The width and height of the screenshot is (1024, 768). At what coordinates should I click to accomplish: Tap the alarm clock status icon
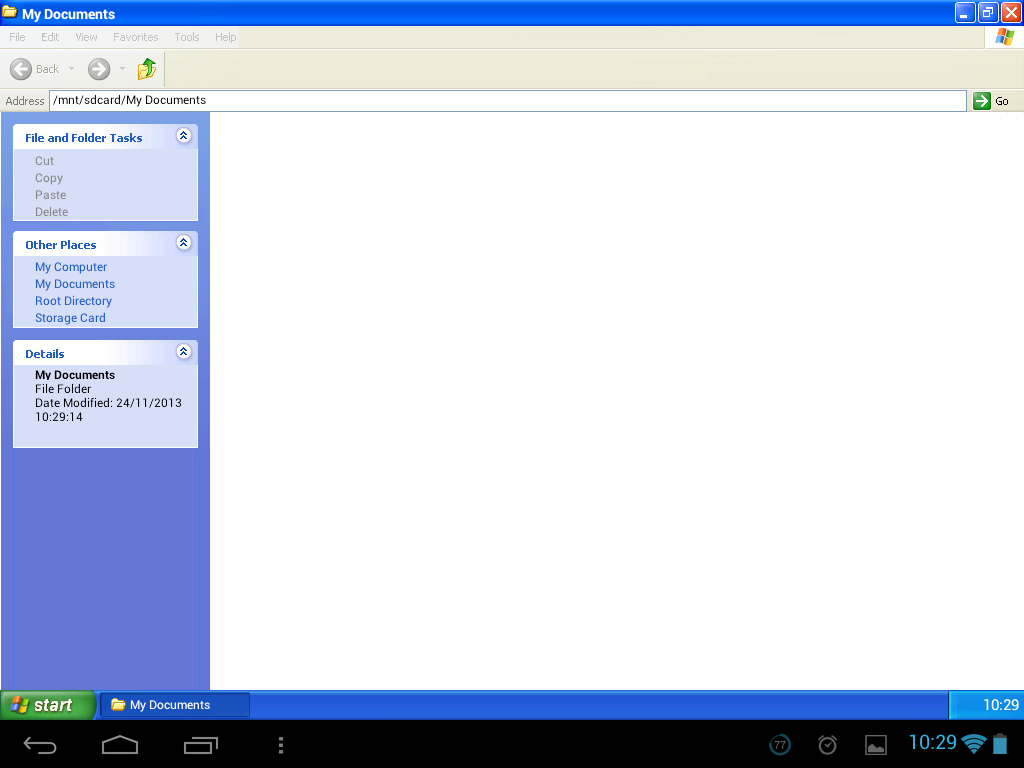827,744
